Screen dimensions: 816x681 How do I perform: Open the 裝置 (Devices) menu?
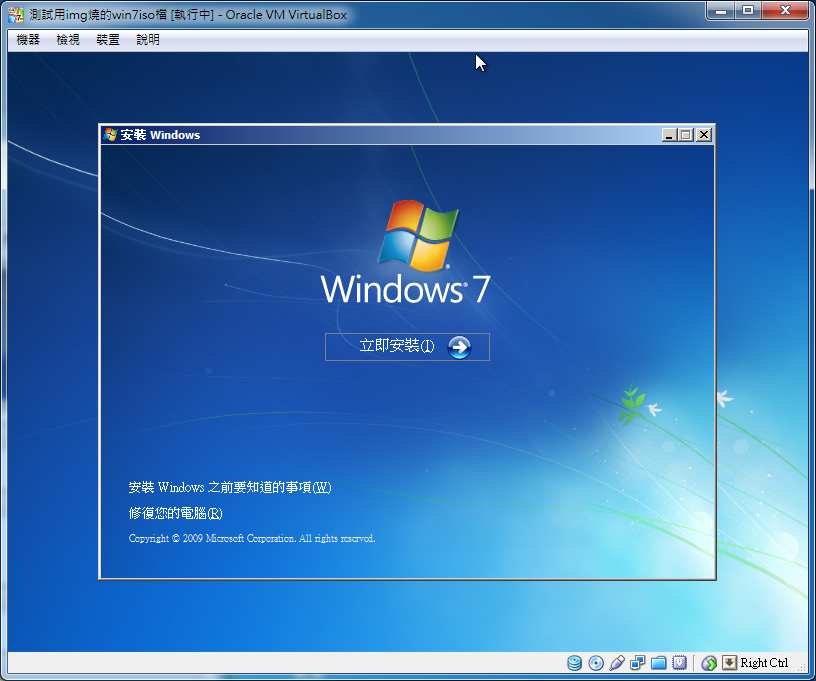(x=108, y=40)
